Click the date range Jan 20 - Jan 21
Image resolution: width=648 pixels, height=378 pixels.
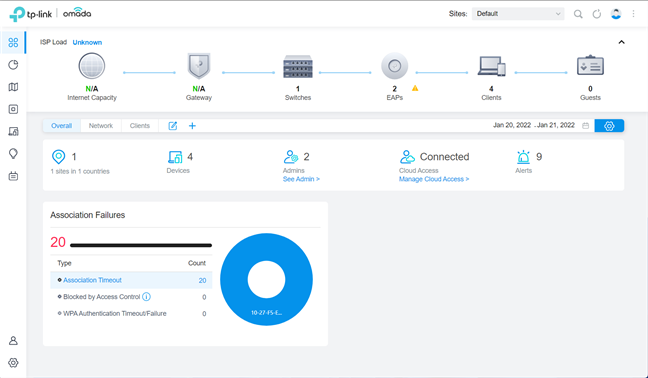(534, 125)
